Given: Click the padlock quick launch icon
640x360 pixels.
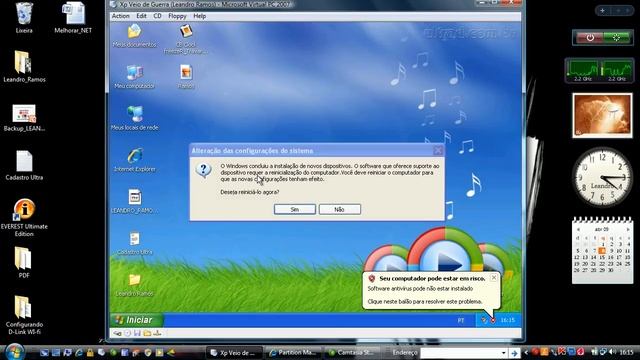Looking at the screenshot, I should [x=90, y=352].
